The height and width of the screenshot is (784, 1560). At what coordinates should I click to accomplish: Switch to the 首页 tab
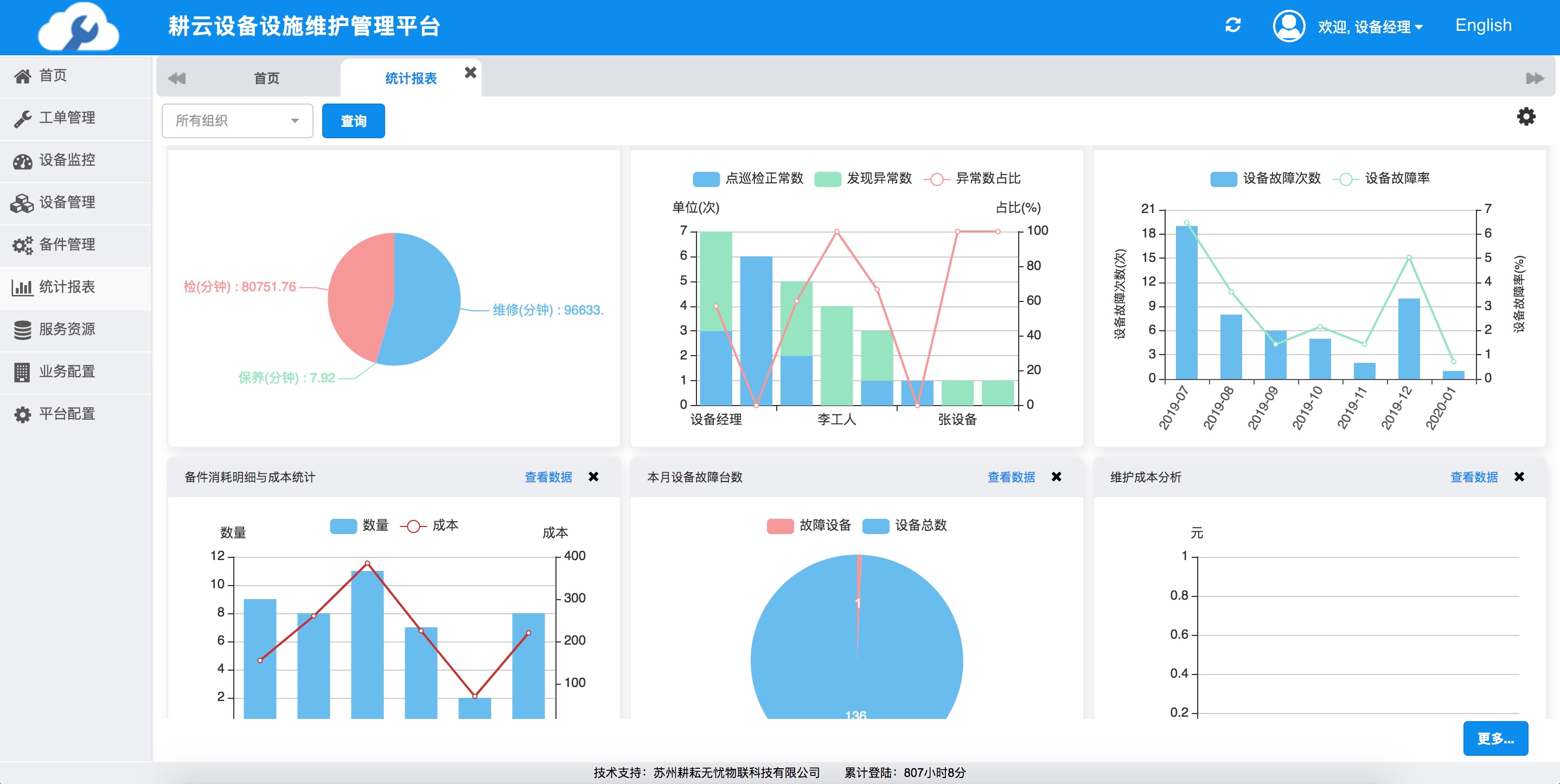pos(266,78)
